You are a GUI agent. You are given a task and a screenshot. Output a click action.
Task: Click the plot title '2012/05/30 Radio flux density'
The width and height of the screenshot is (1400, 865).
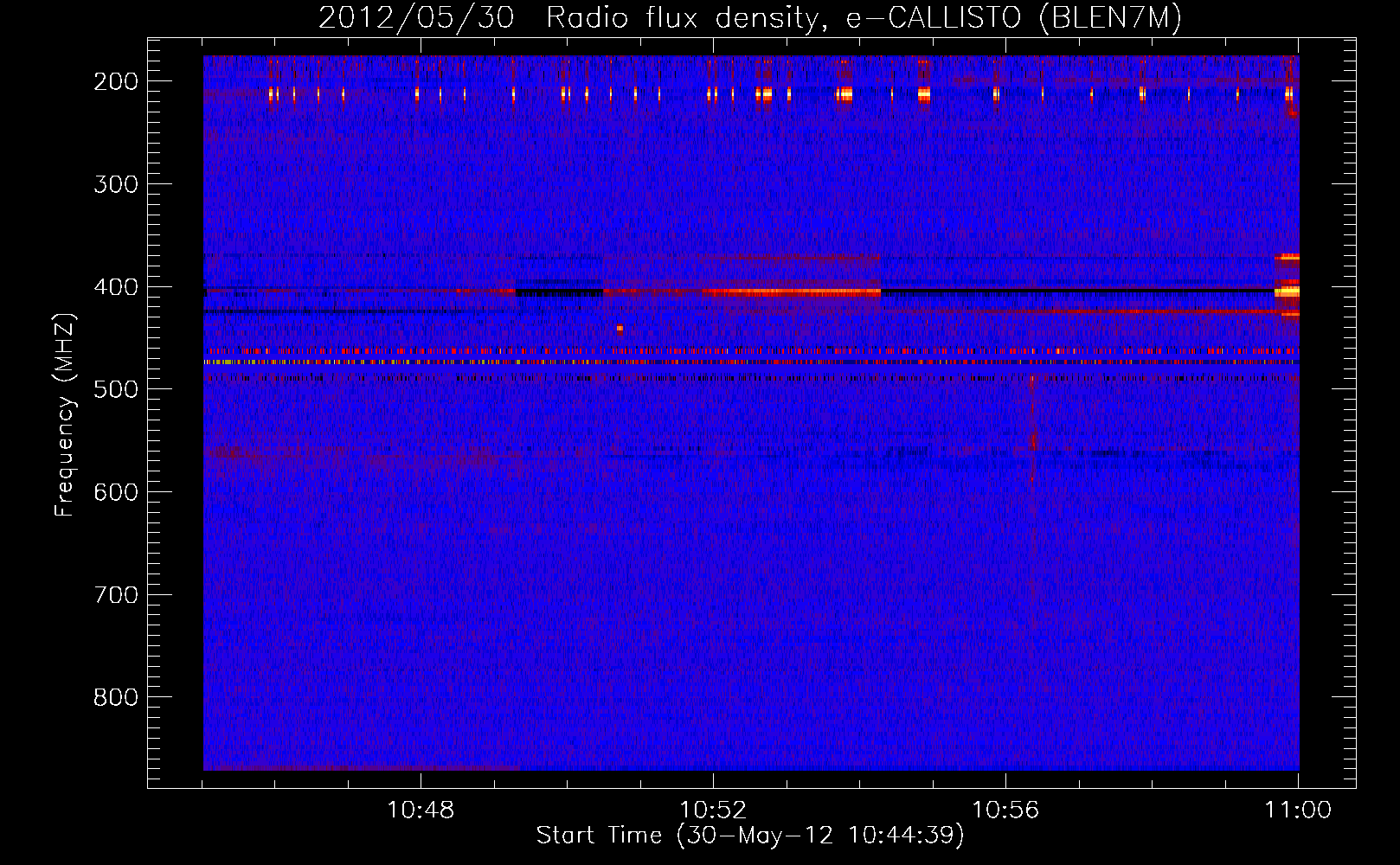568,17
